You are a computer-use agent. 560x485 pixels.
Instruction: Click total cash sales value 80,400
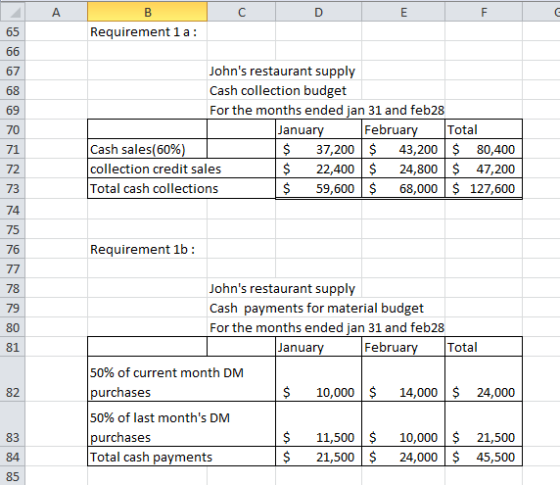pos(484,149)
